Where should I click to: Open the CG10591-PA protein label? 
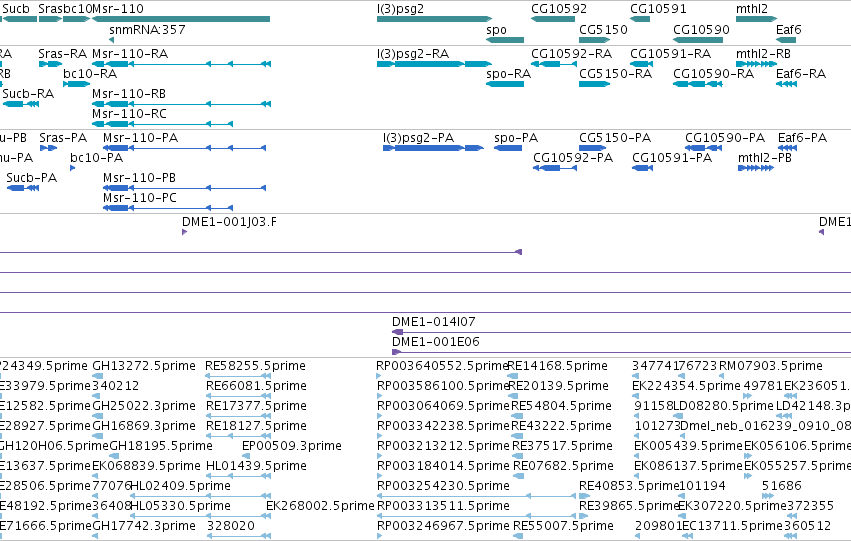(672, 158)
